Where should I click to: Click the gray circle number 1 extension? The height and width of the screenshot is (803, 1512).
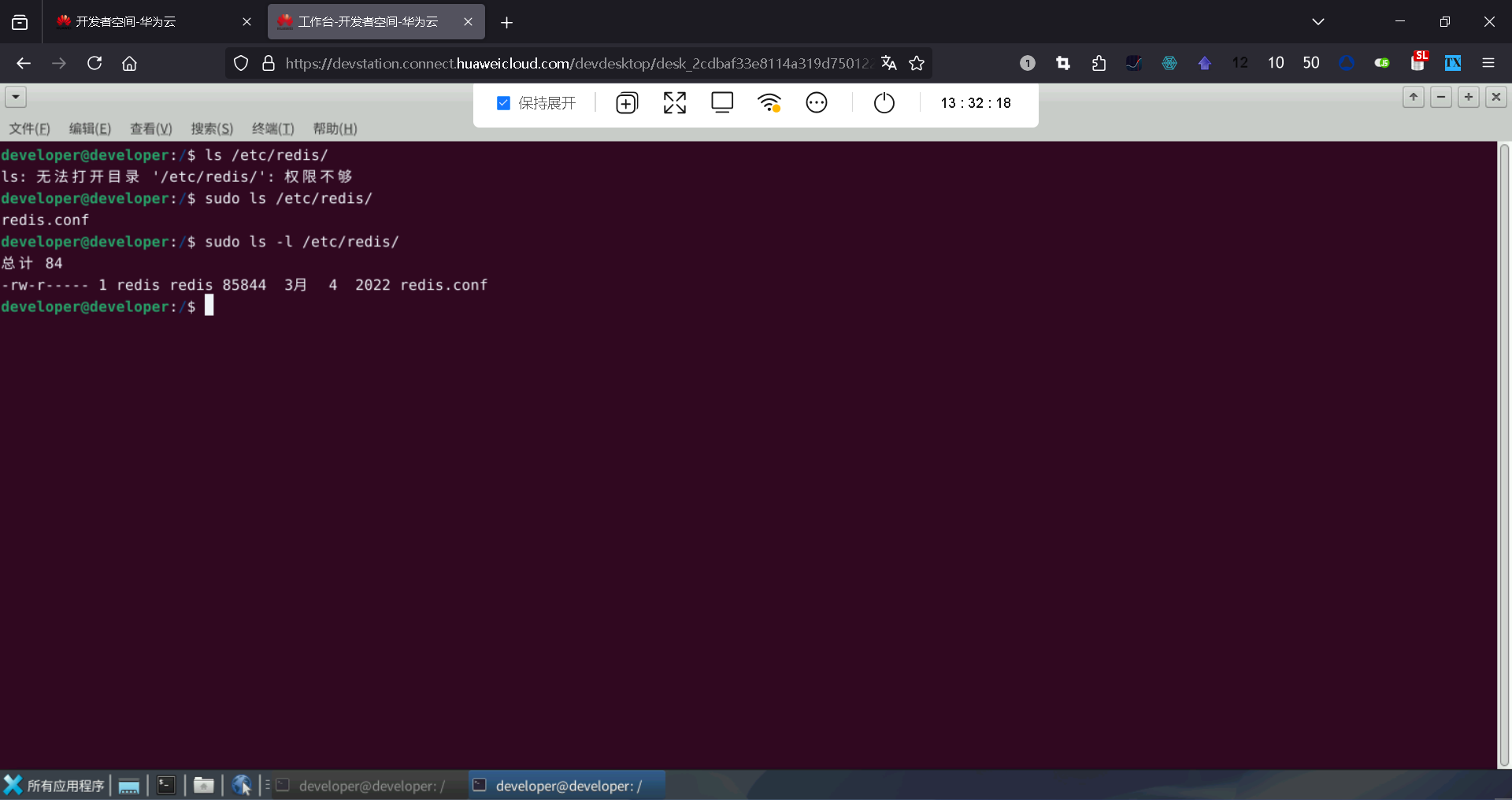1028,63
